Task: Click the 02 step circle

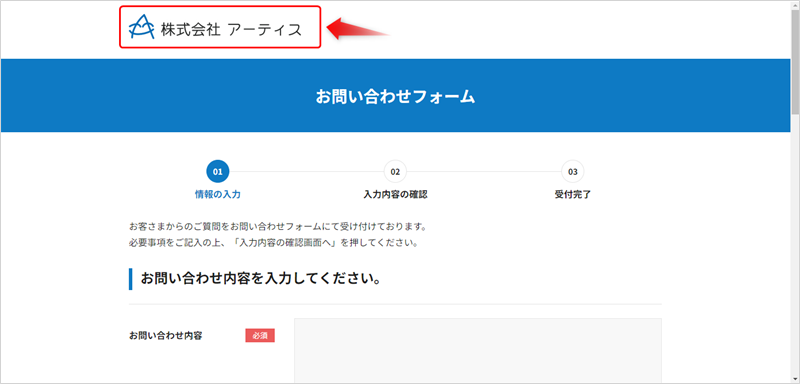Action: coord(395,172)
